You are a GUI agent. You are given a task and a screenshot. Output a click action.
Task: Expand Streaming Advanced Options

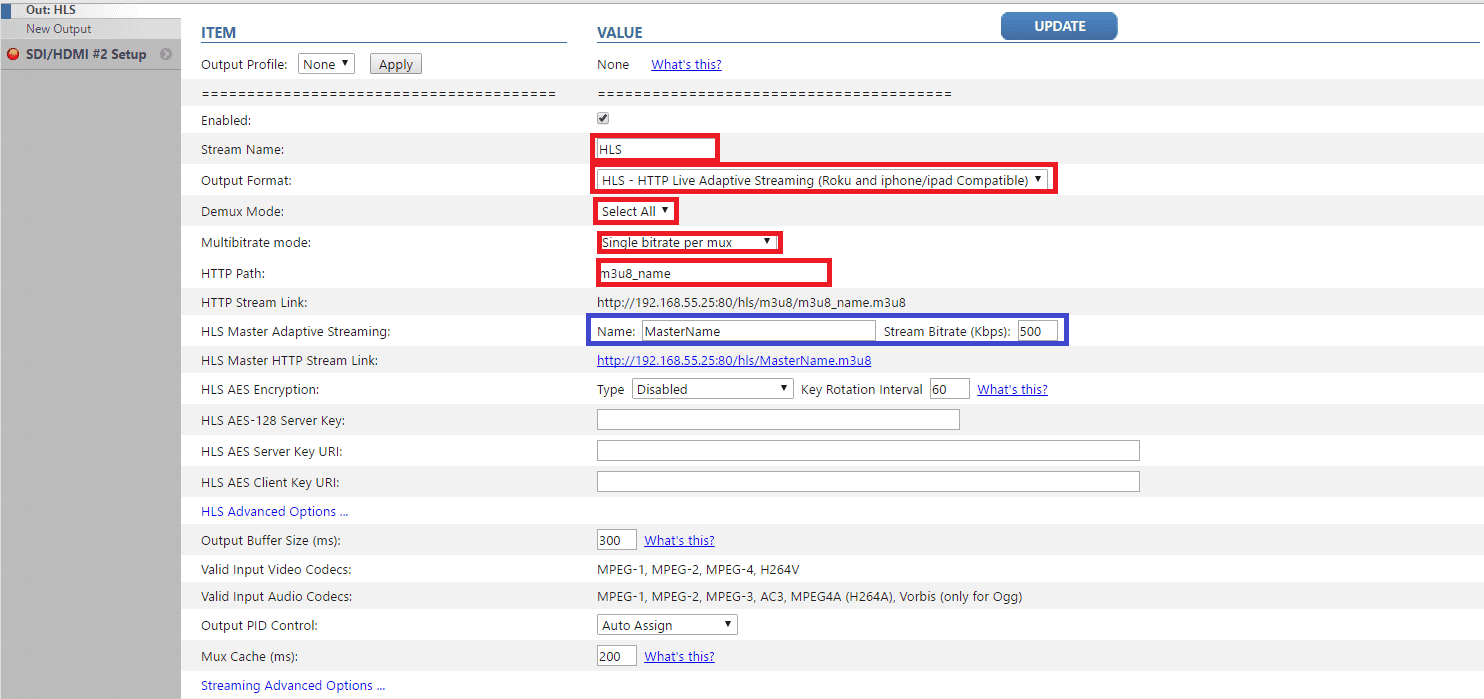coord(293,685)
